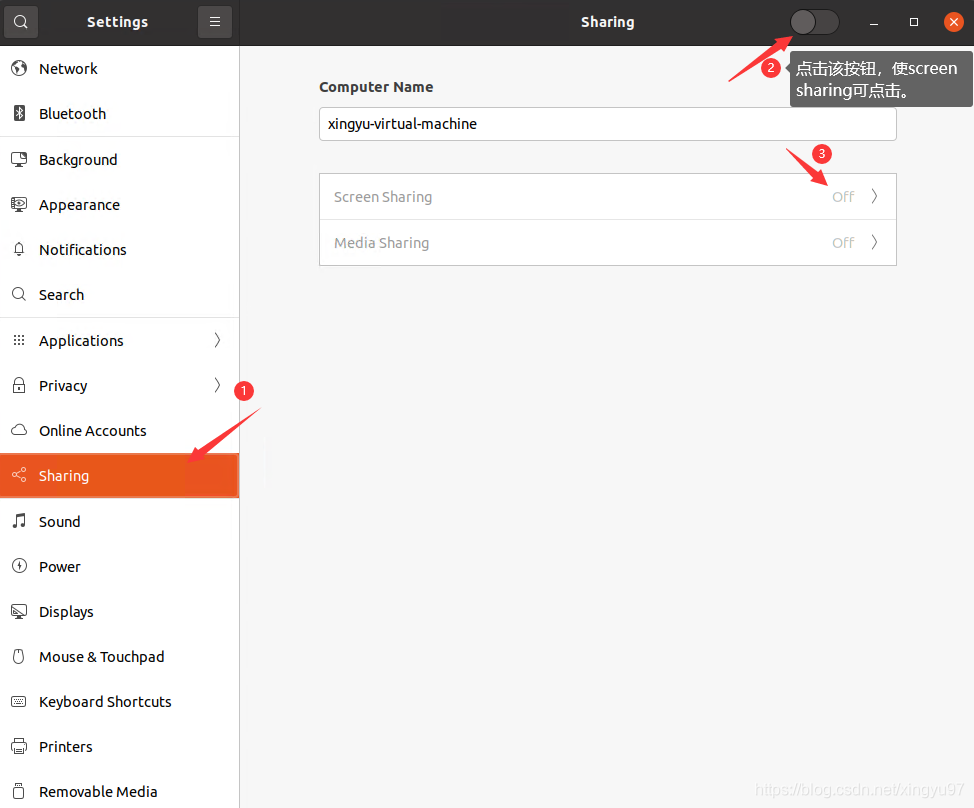Click the Online Accounts cloud icon
This screenshot has width=974, height=808.
19,430
